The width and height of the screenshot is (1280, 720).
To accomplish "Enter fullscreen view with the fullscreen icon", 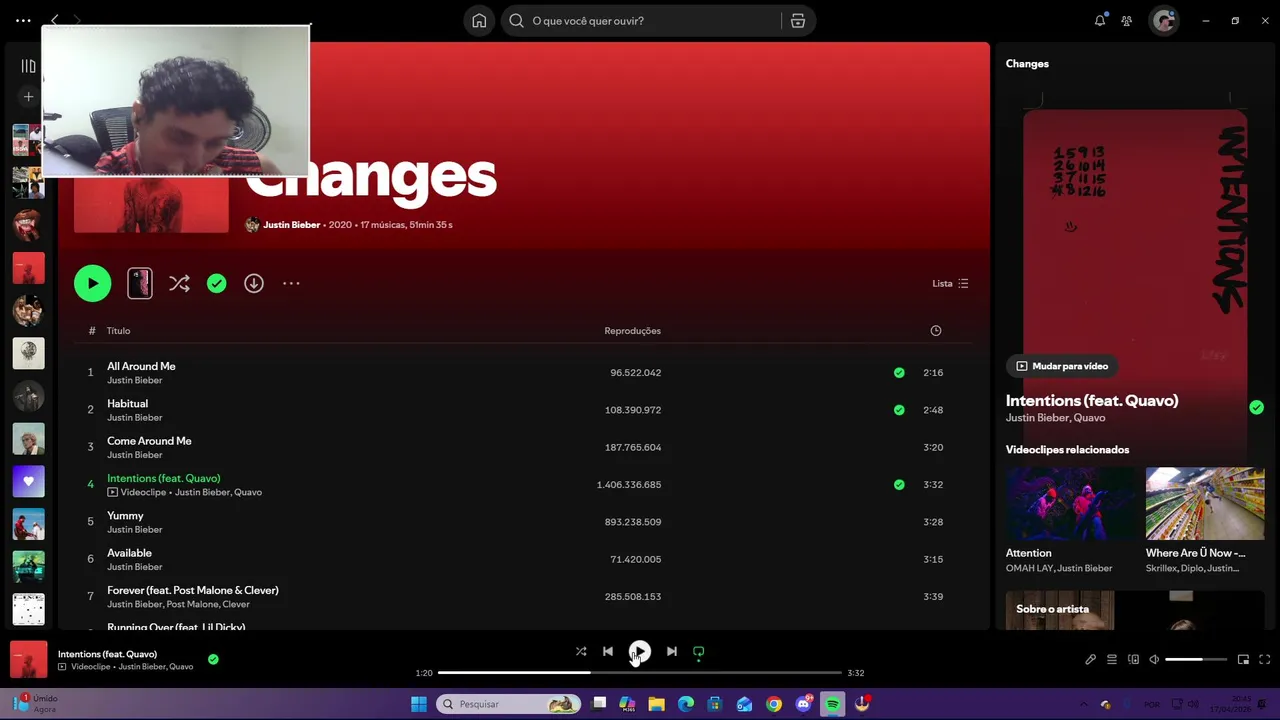I will (1265, 659).
